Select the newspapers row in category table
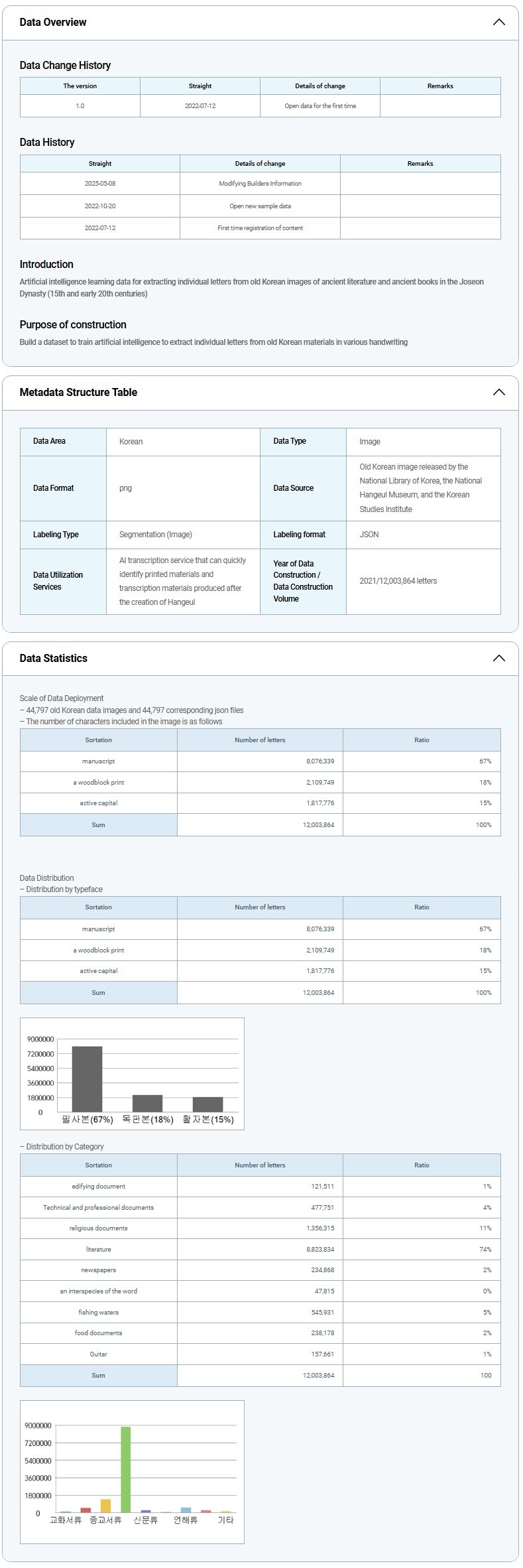The image size is (523, 1568). tap(98, 1270)
